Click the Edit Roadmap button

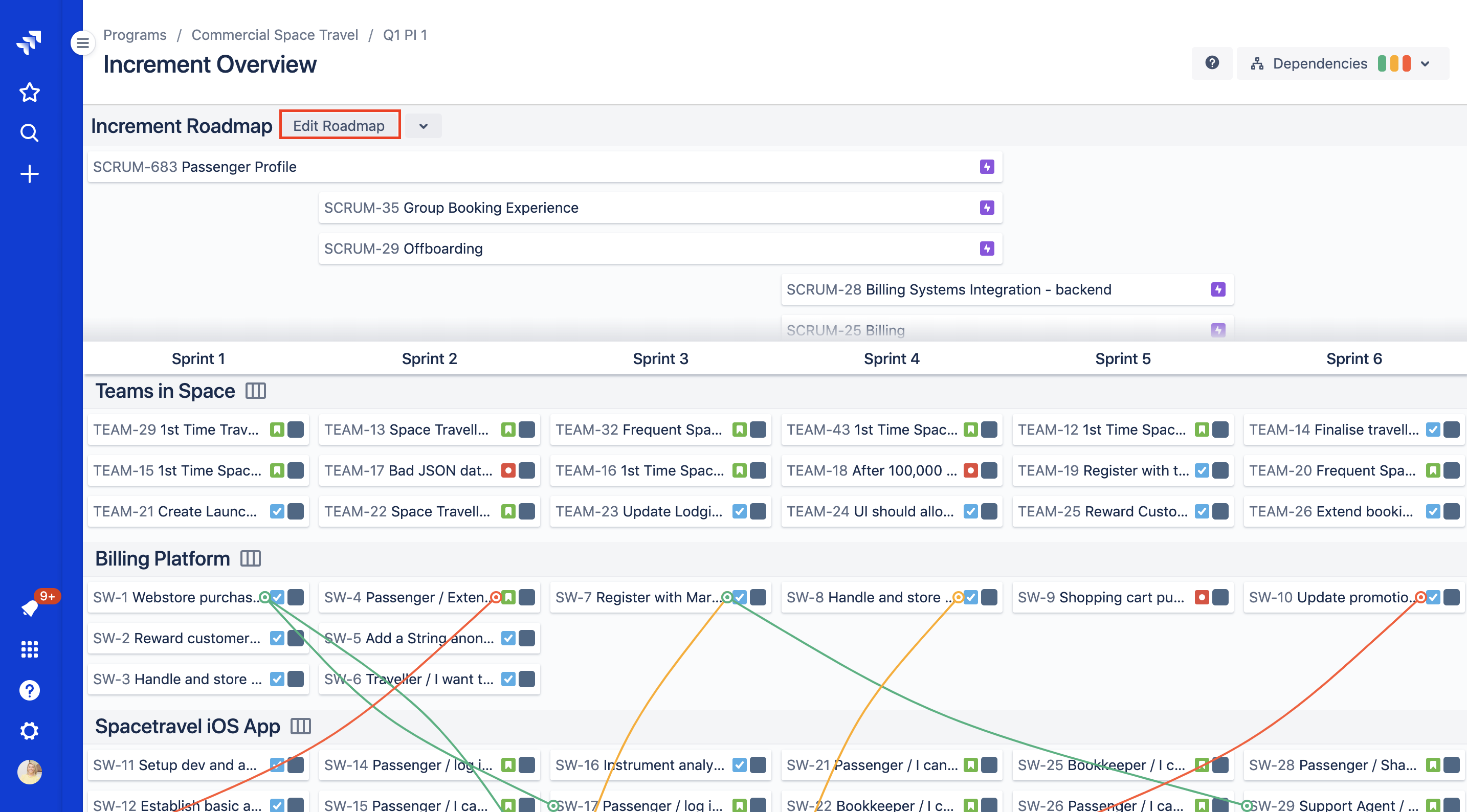coord(340,126)
